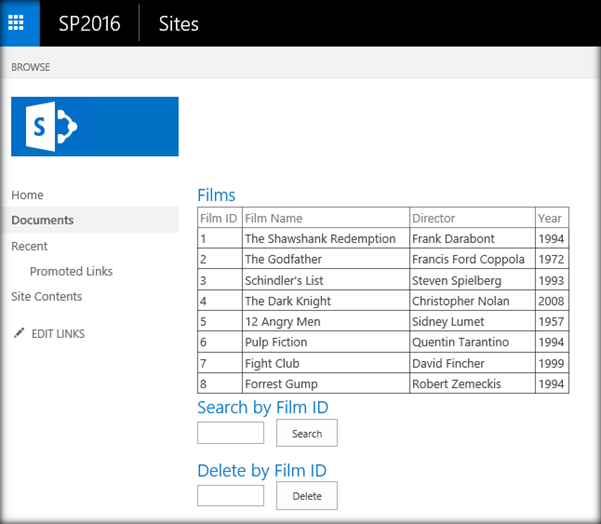Click the SharePoint site logo
The height and width of the screenshot is (524, 601).
(95, 126)
